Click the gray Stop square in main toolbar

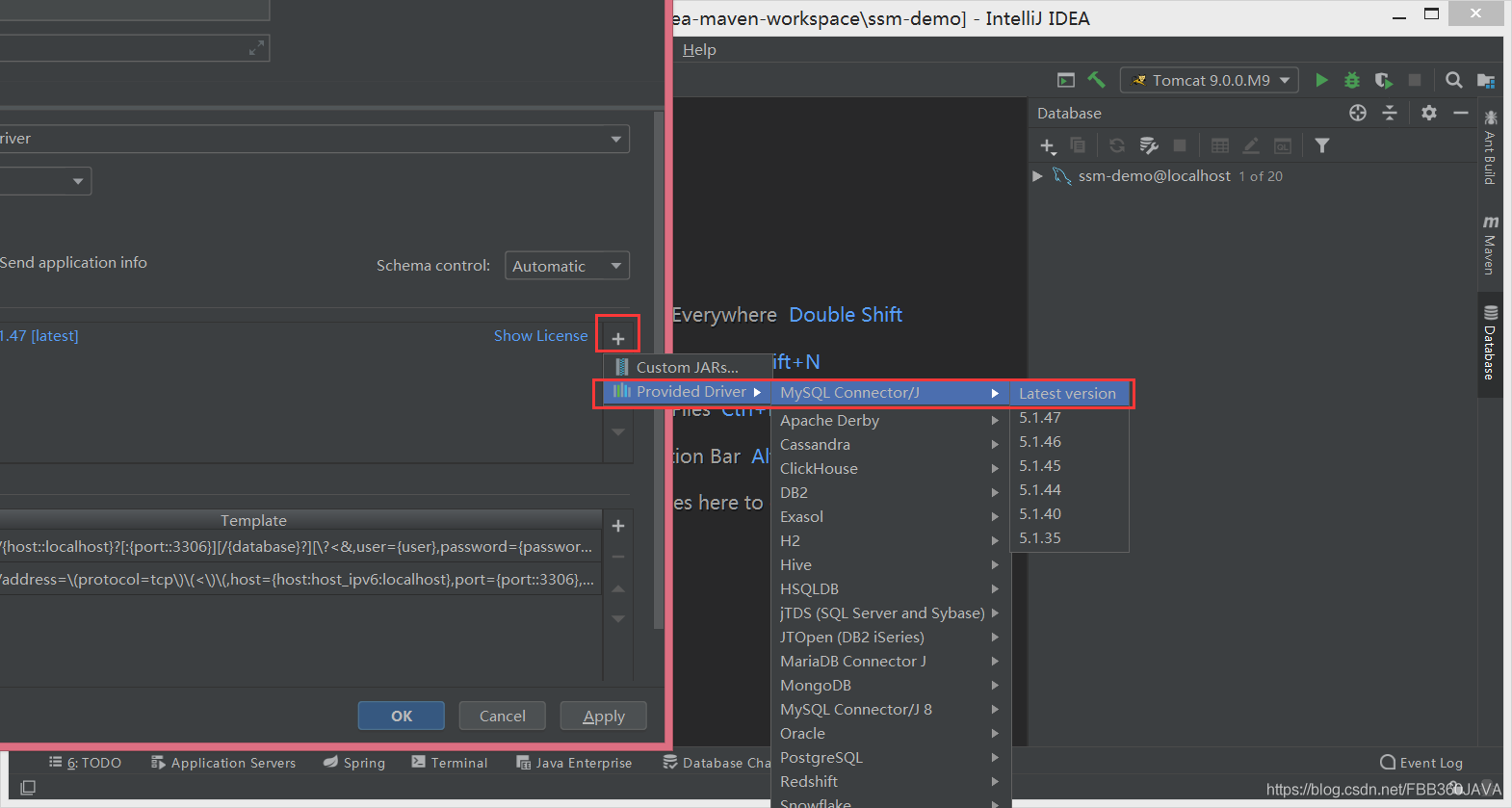point(1414,80)
